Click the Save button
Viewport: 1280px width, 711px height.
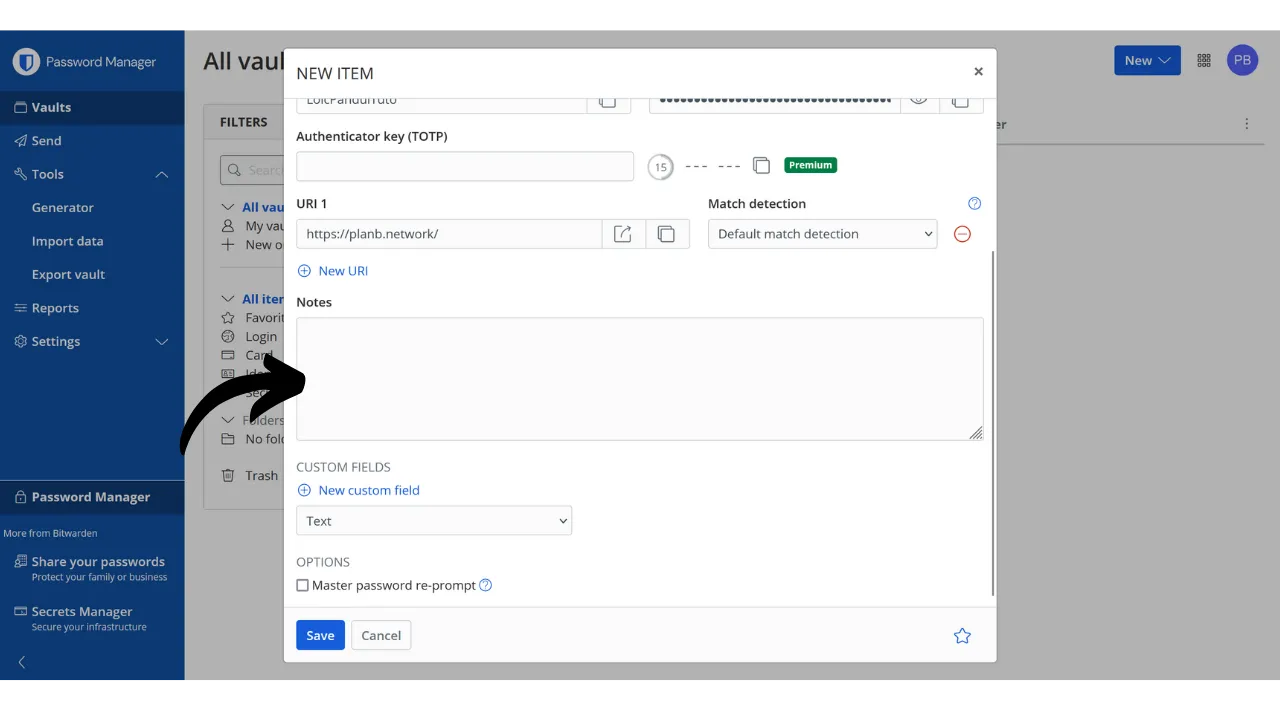point(320,636)
